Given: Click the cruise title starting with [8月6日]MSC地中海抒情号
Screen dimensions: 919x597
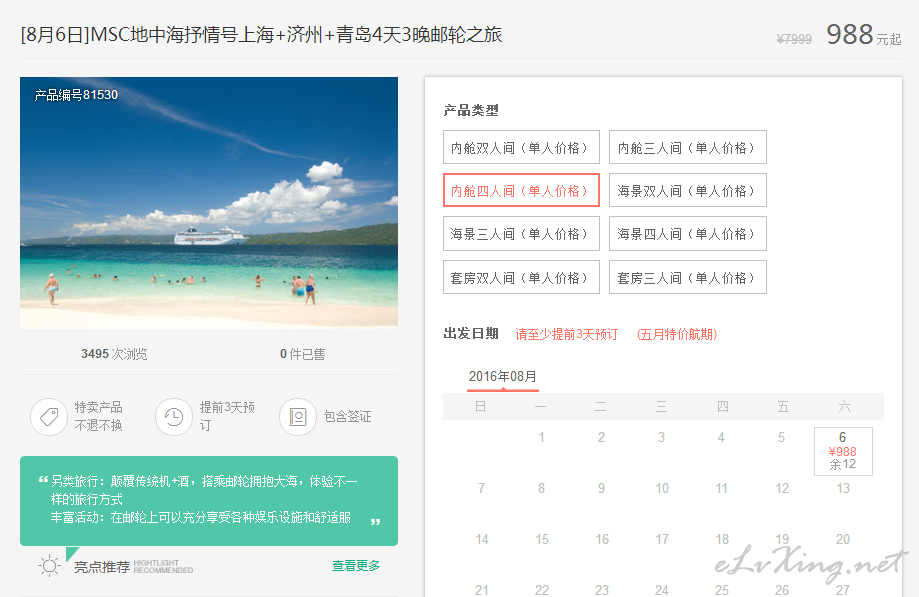Looking at the screenshot, I should pyautogui.click(x=261, y=35).
